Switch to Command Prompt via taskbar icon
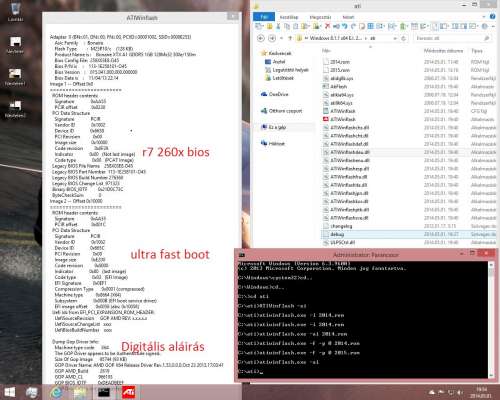This screenshot has width=500, height=400. pyautogui.click(x=104, y=392)
